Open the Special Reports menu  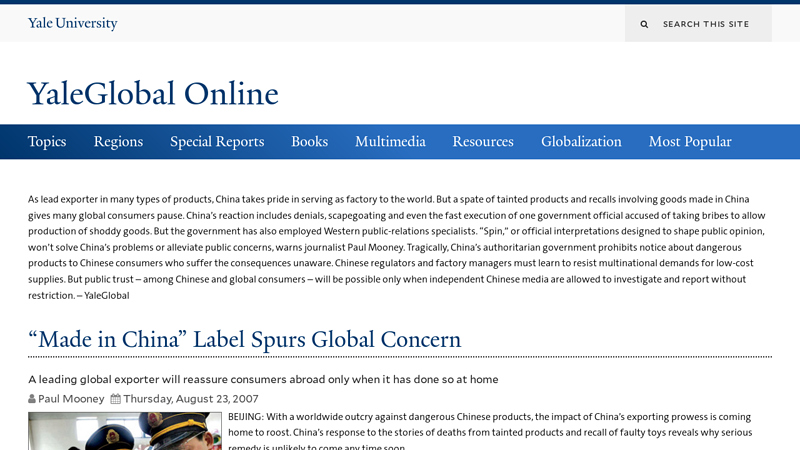point(217,141)
